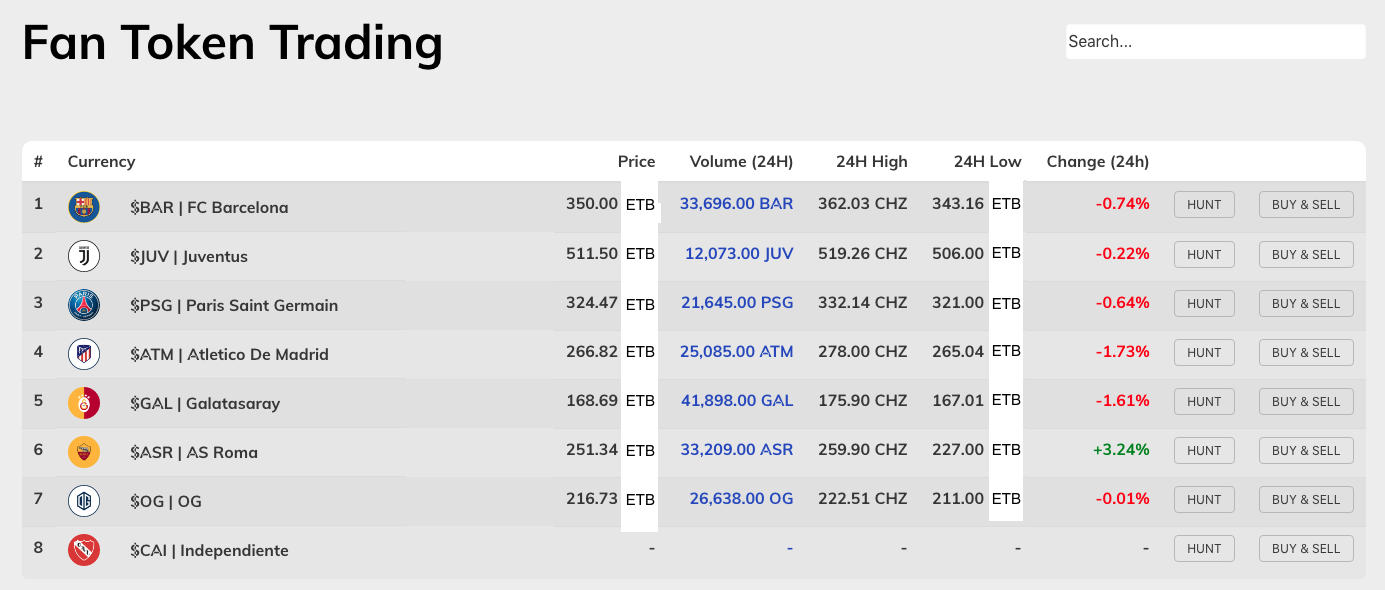Focus the Search input field

pos(1215,42)
